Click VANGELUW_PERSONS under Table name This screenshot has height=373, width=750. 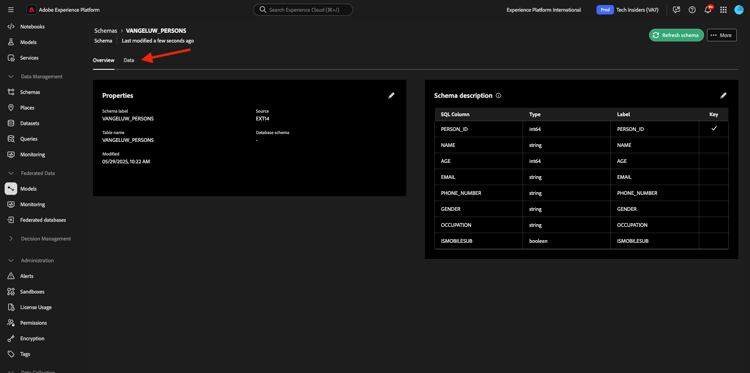[128, 140]
